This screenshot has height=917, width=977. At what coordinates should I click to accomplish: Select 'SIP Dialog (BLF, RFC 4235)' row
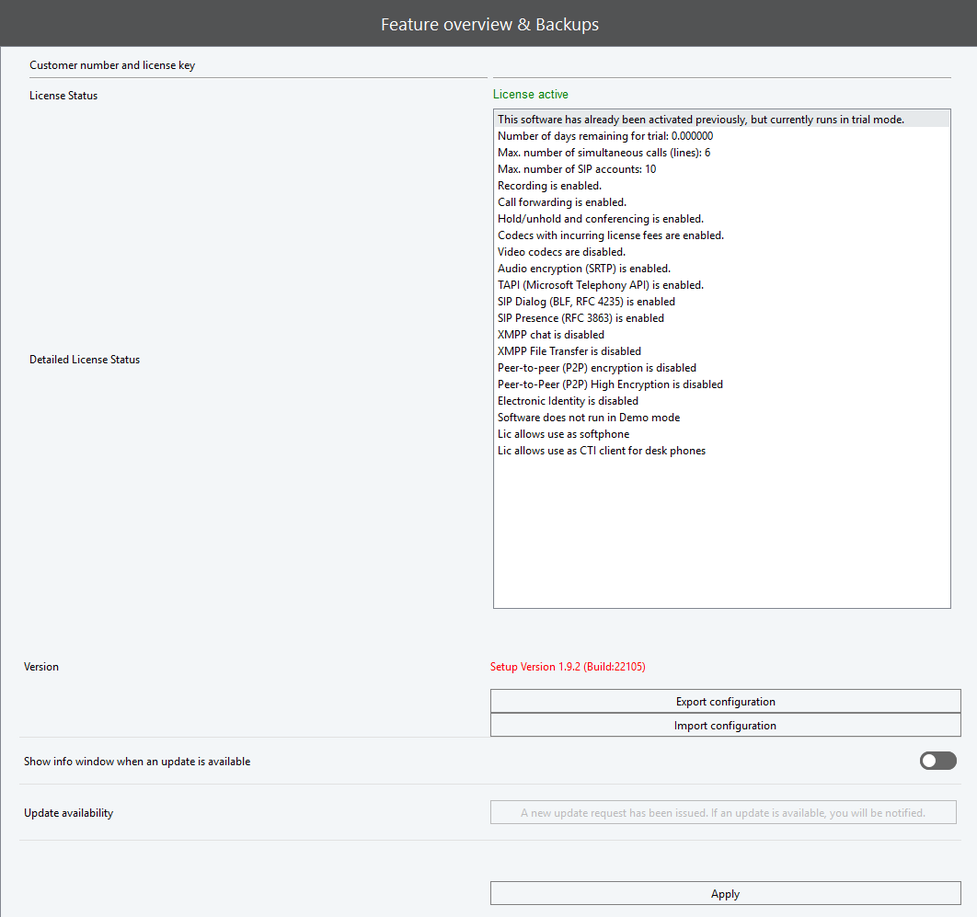click(722, 302)
